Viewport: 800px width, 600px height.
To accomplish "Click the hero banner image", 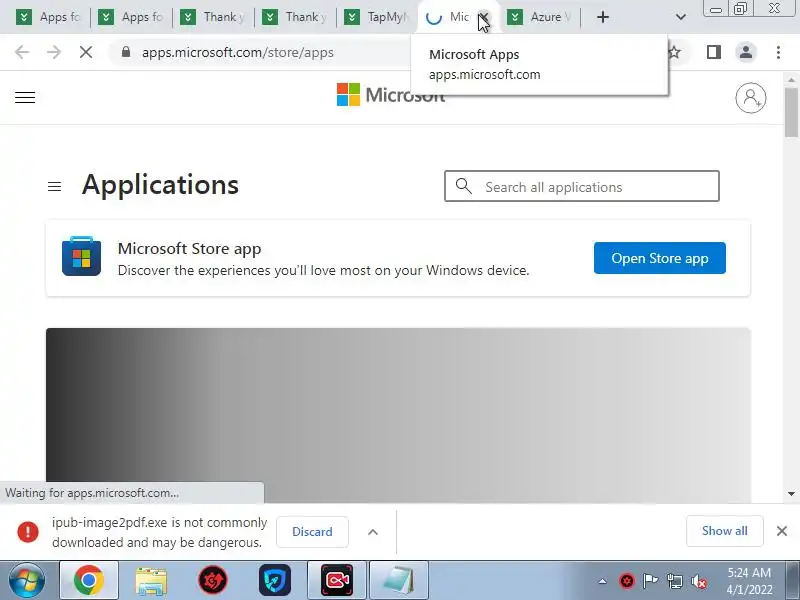I will (x=398, y=415).
